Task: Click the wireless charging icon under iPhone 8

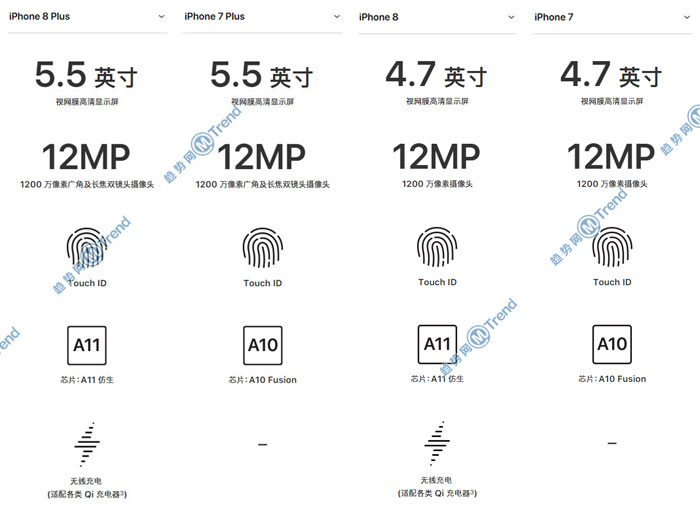Action: tap(437, 442)
